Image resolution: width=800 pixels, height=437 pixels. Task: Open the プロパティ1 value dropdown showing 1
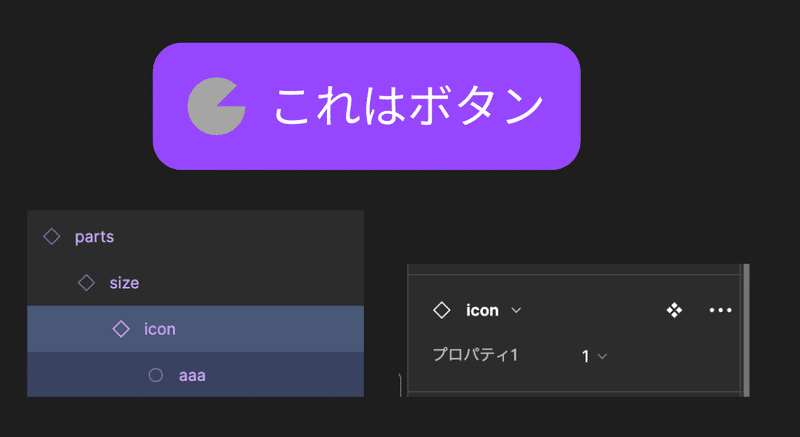pyautogui.click(x=594, y=356)
